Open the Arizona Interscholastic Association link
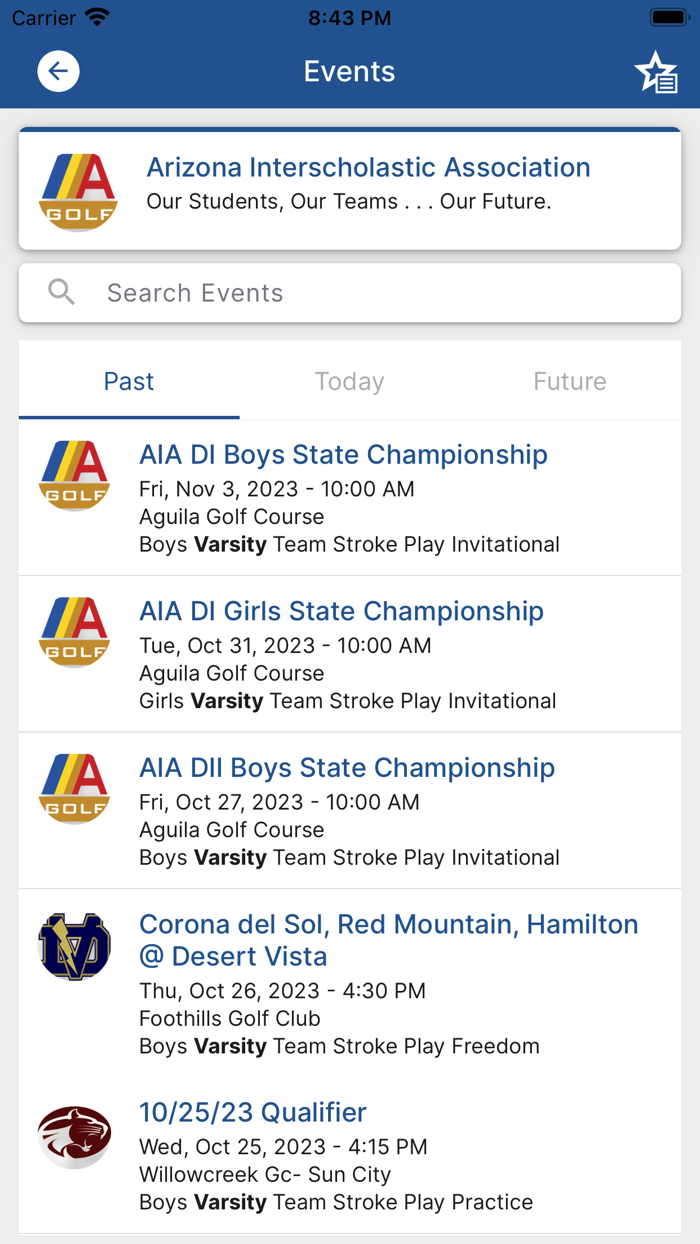This screenshot has width=700, height=1244. click(368, 167)
